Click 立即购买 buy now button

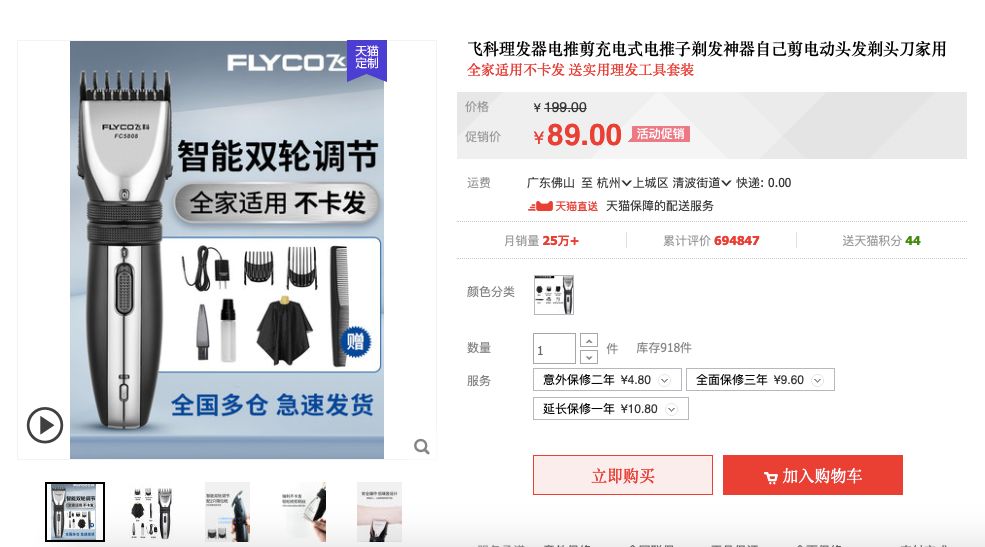(623, 475)
